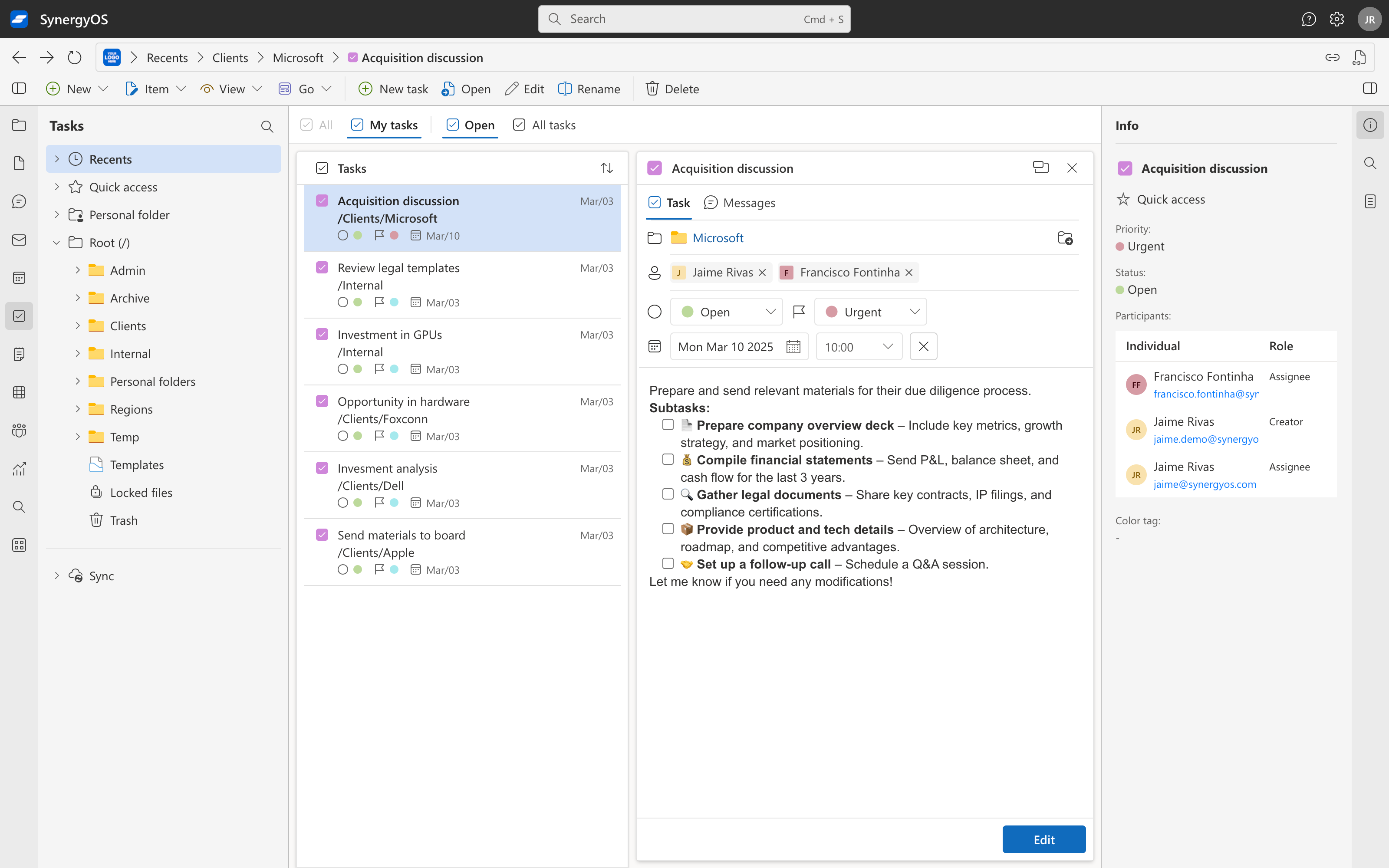Open the Go menu in toolbar
Image resolution: width=1389 pixels, height=868 pixels.
coord(305,89)
